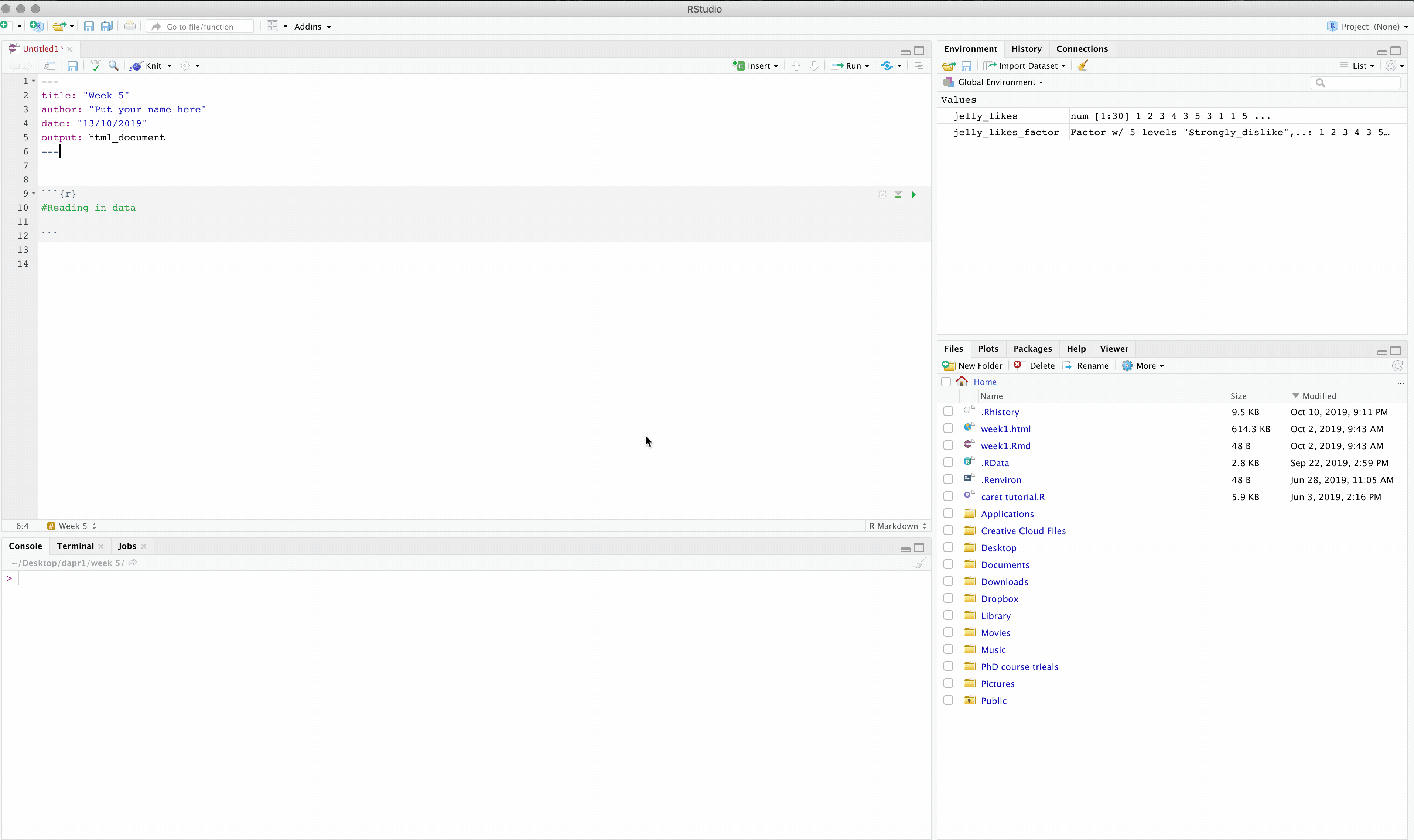Click the New Folder button
This screenshot has height=840, width=1414.
coord(973,366)
